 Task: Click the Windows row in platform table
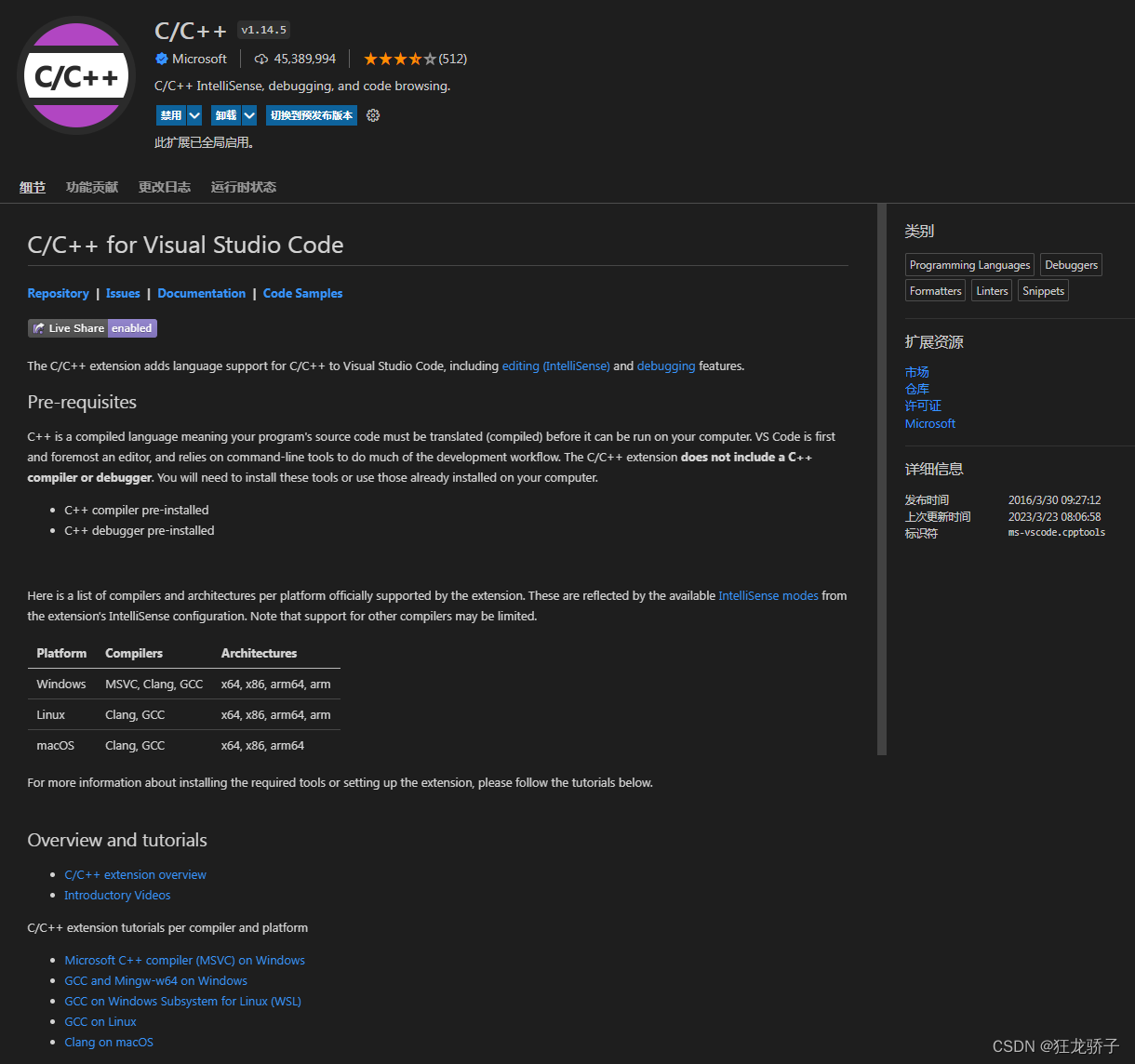pos(184,684)
